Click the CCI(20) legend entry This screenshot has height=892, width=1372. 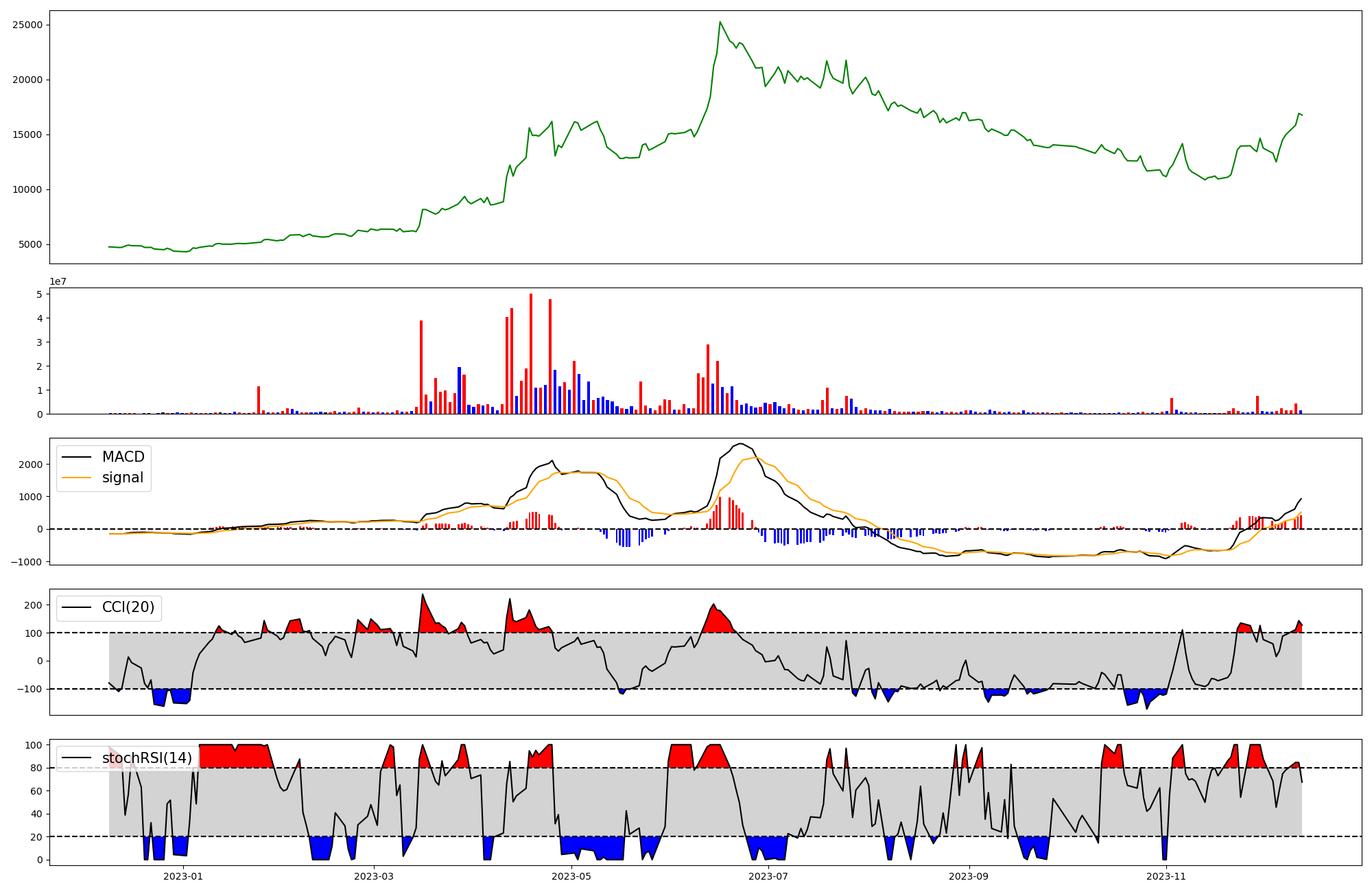coord(128,607)
